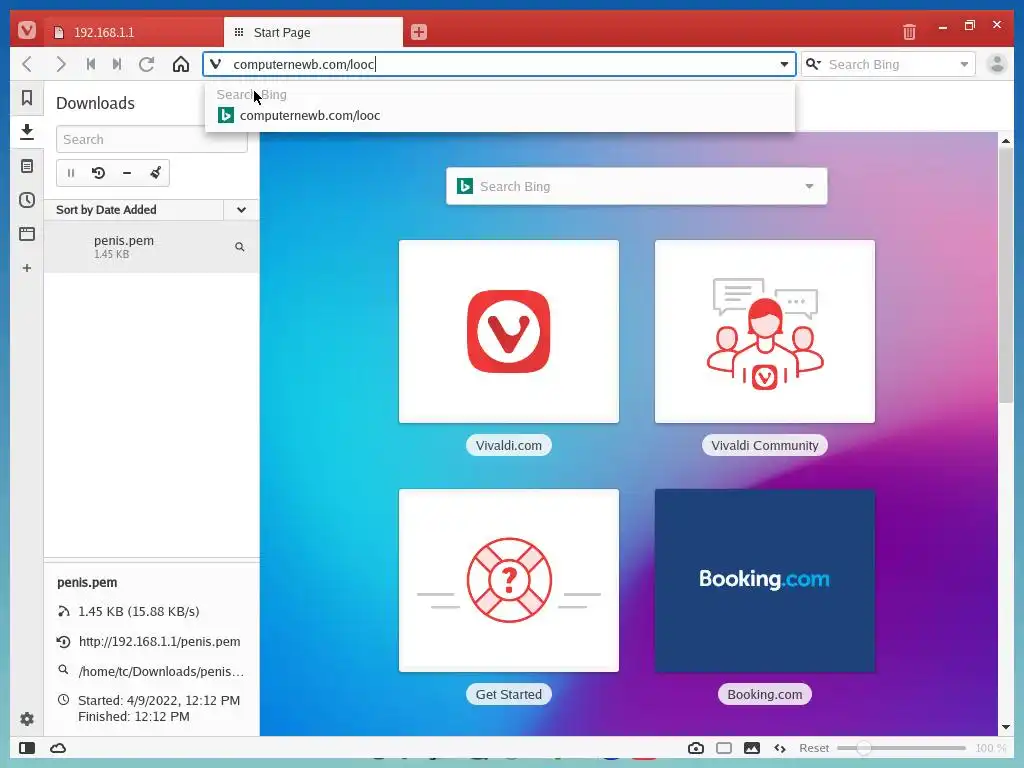Show penis.pem in folder via magnifier icon
The width and height of the screenshot is (1024, 768).
(240, 247)
